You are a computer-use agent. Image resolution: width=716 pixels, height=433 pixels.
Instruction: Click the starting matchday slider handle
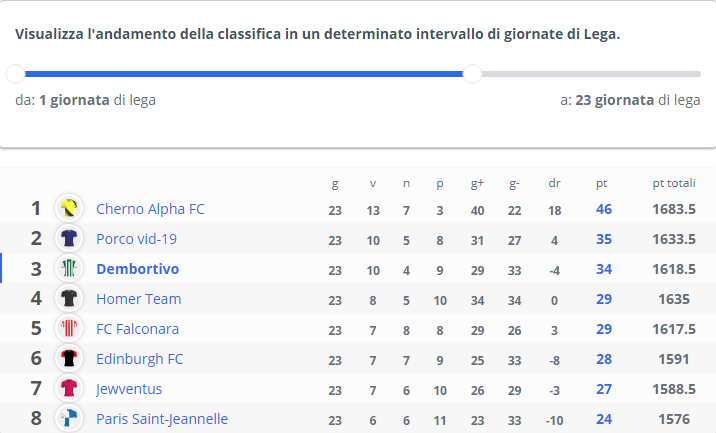tap(16, 74)
